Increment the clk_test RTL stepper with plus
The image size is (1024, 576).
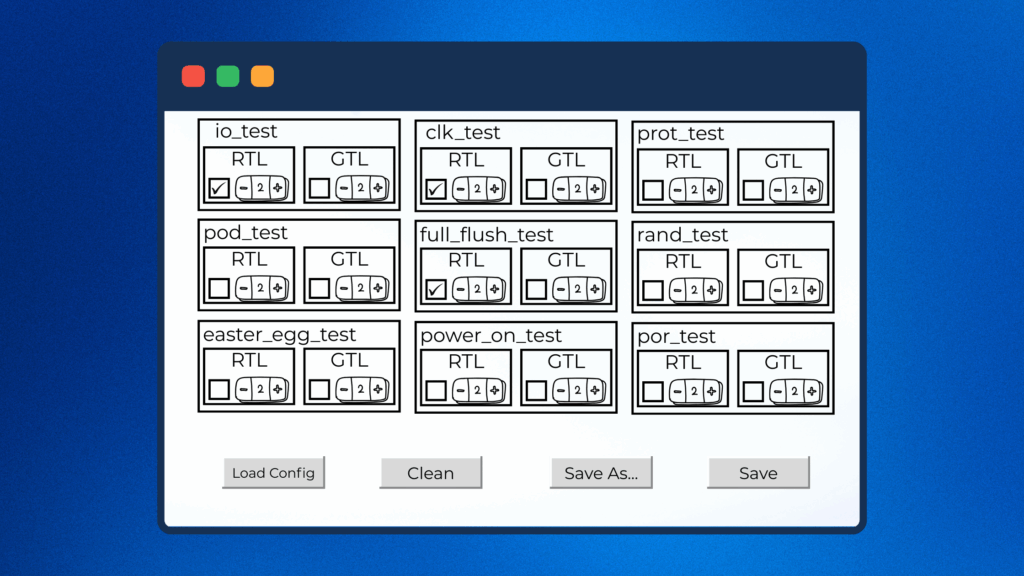click(x=494, y=189)
